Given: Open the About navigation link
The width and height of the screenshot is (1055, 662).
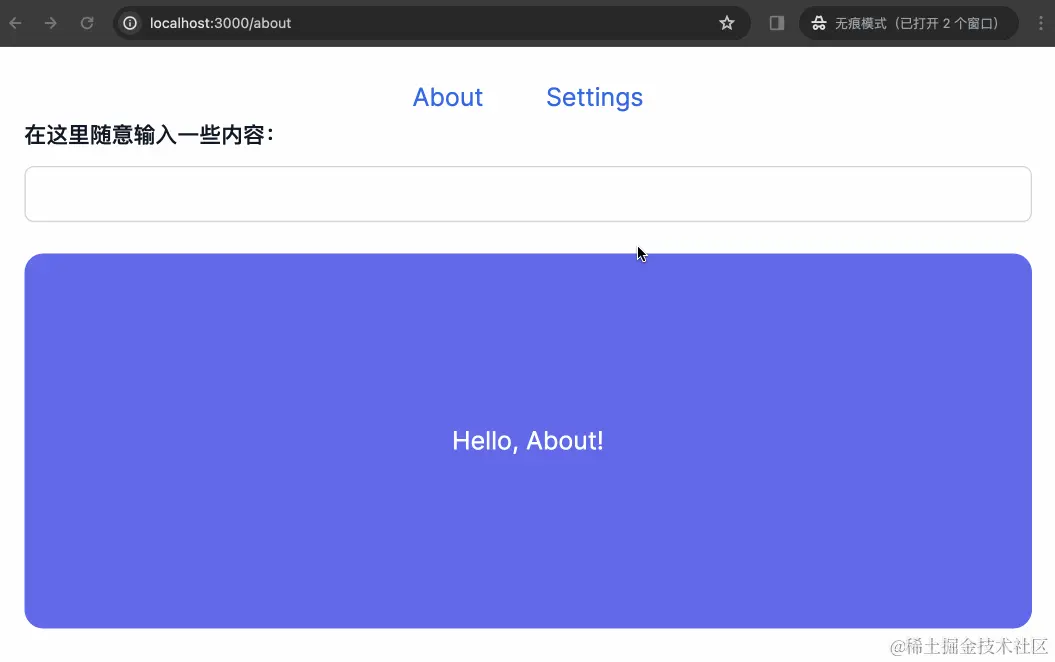Looking at the screenshot, I should click(x=447, y=97).
